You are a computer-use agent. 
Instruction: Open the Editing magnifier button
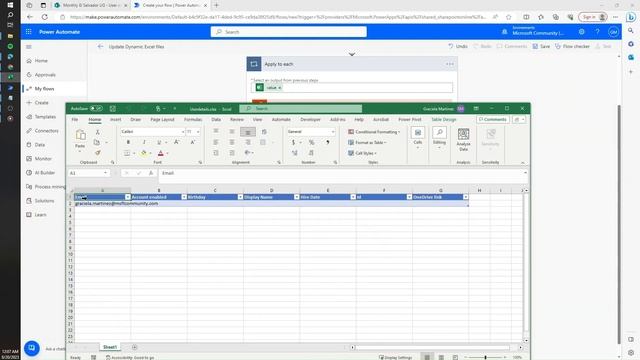[x=440, y=137]
